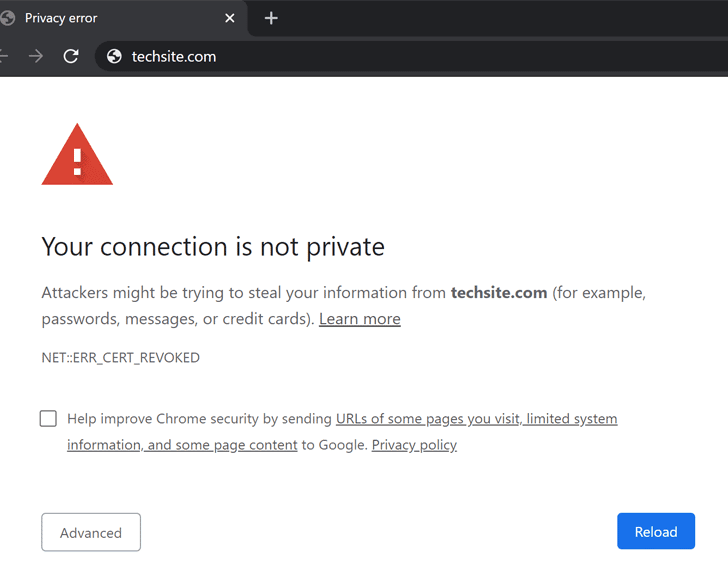728x563 pixels.
Task: Click the globe favicon on the tab
Action: pyautogui.click(x=8, y=18)
